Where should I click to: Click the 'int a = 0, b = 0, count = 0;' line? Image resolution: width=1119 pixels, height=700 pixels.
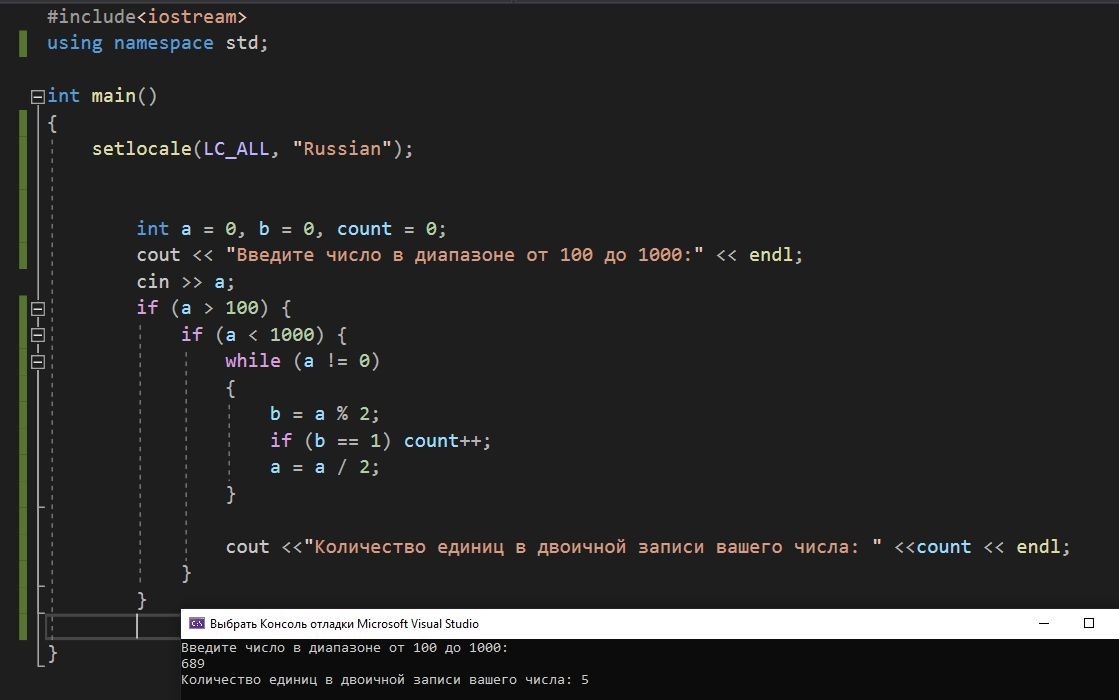point(291,229)
